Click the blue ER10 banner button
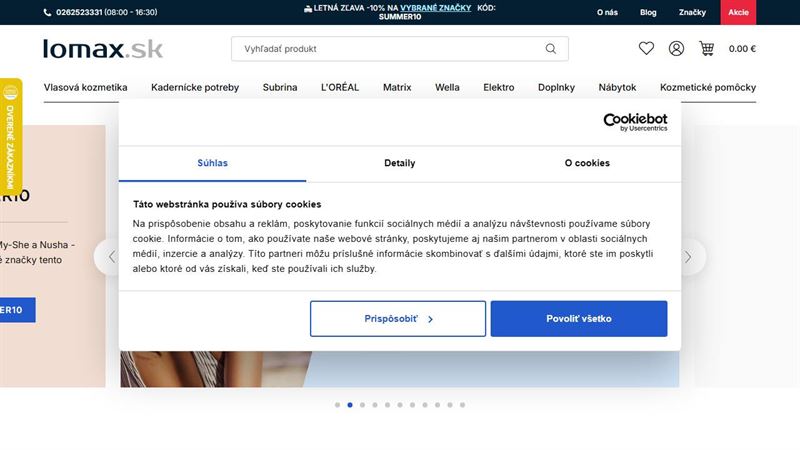800x450 pixels. 17,310
